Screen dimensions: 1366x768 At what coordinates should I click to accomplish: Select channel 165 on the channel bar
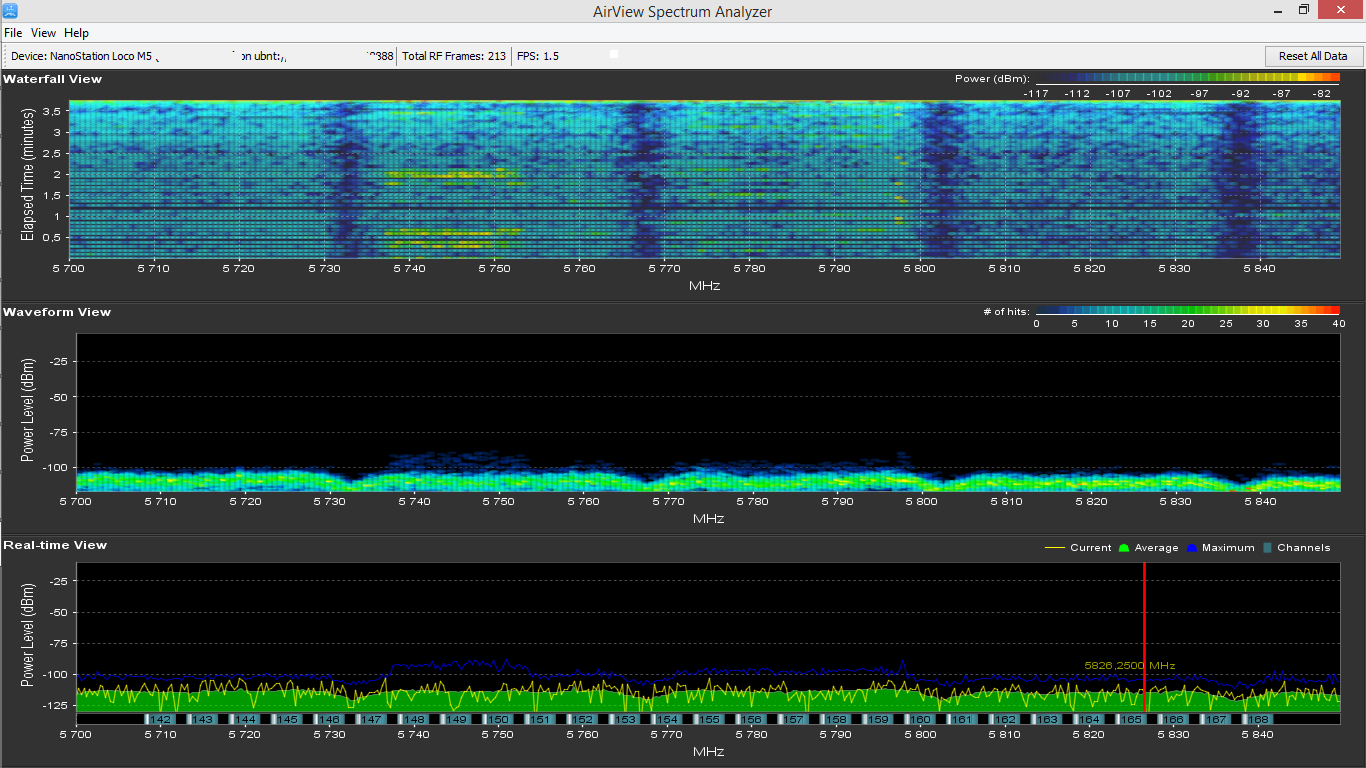click(1131, 719)
